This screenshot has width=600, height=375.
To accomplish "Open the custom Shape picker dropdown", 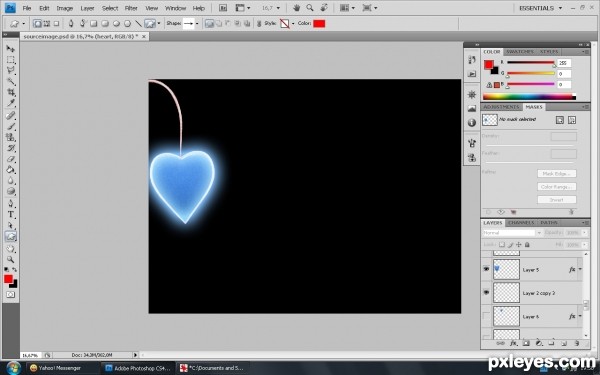I will coord(197,24).
